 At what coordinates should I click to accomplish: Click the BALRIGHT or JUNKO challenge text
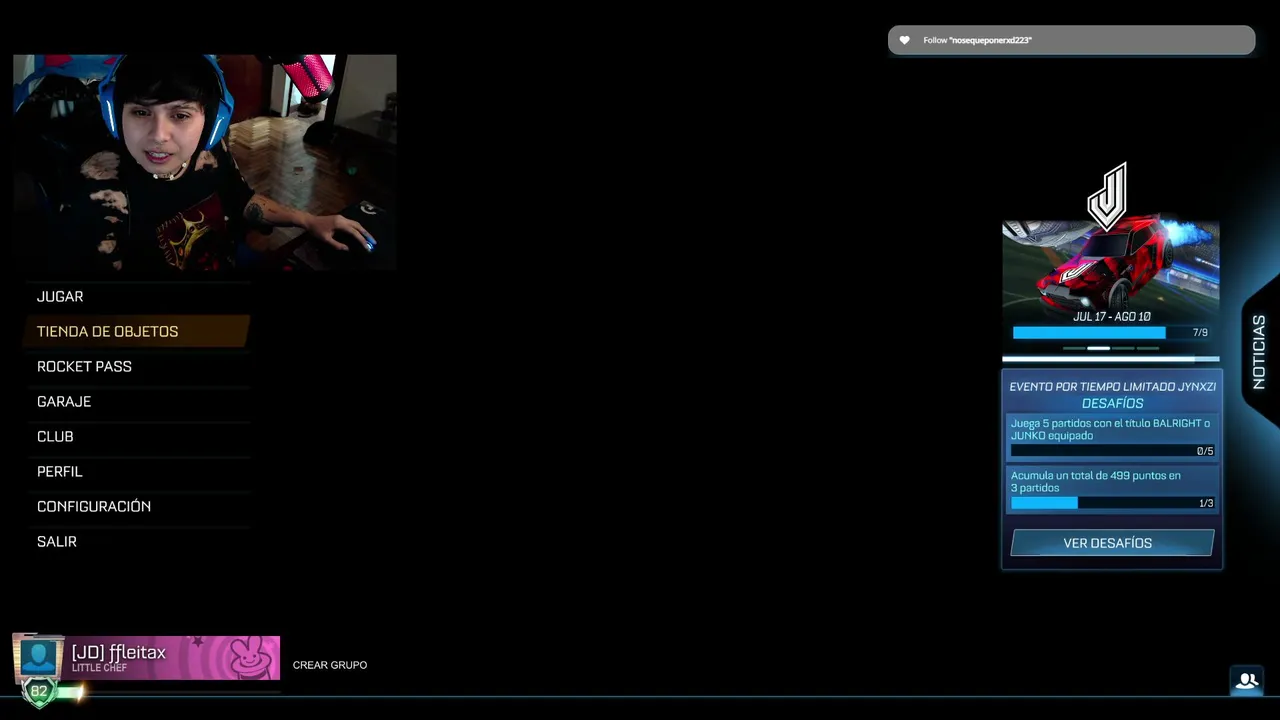click(1110, 429)
